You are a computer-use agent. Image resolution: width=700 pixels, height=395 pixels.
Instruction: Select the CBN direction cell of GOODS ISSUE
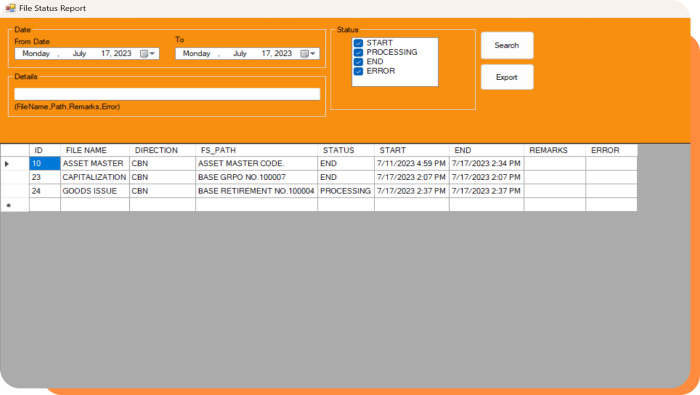[x=162, y=191]
